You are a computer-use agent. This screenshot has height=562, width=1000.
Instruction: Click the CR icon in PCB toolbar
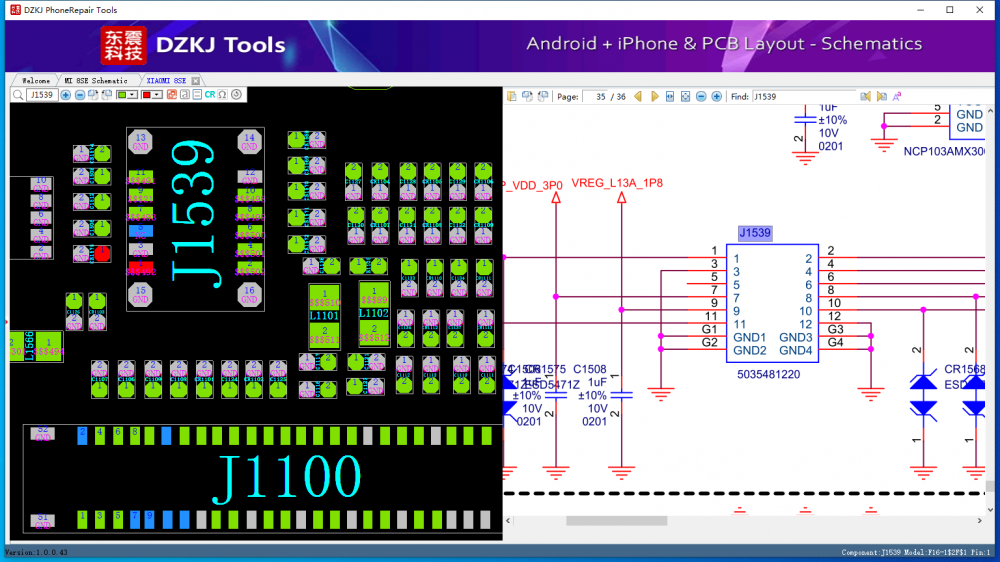210,94
